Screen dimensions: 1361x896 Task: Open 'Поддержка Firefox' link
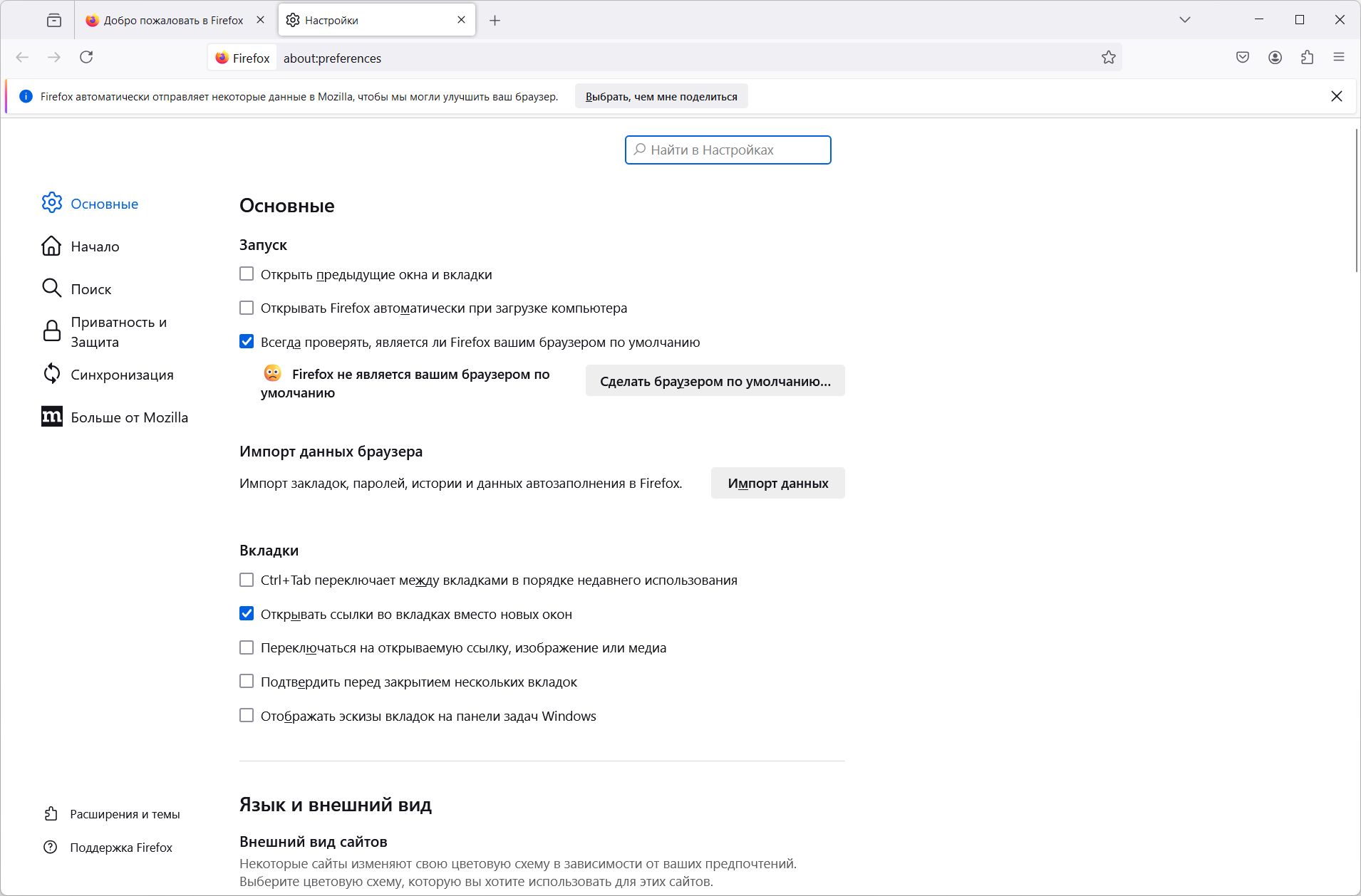pyautogui.click(x=121, y=848)
